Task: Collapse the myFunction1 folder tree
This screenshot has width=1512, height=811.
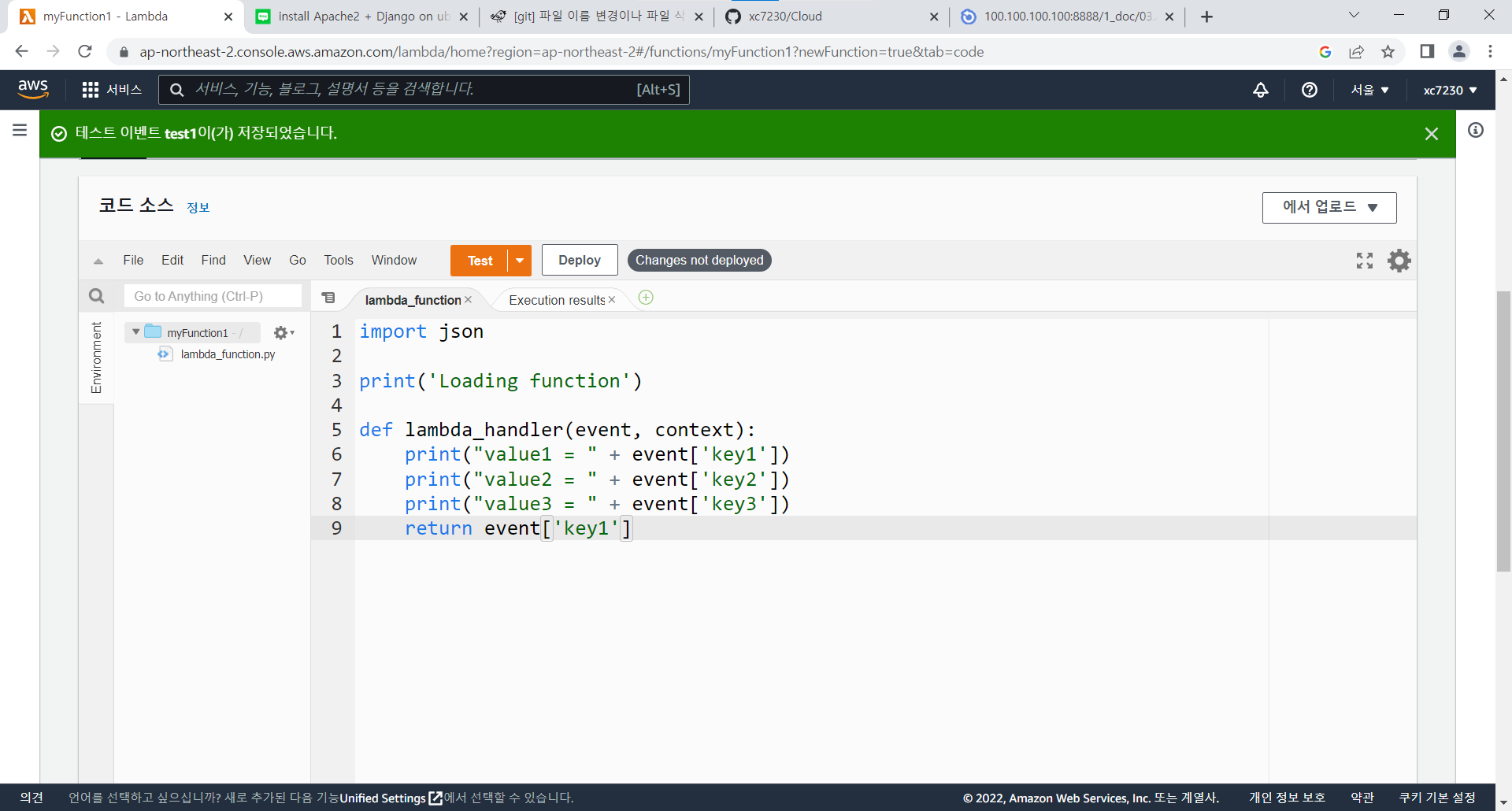Action: tap(136, 332)
